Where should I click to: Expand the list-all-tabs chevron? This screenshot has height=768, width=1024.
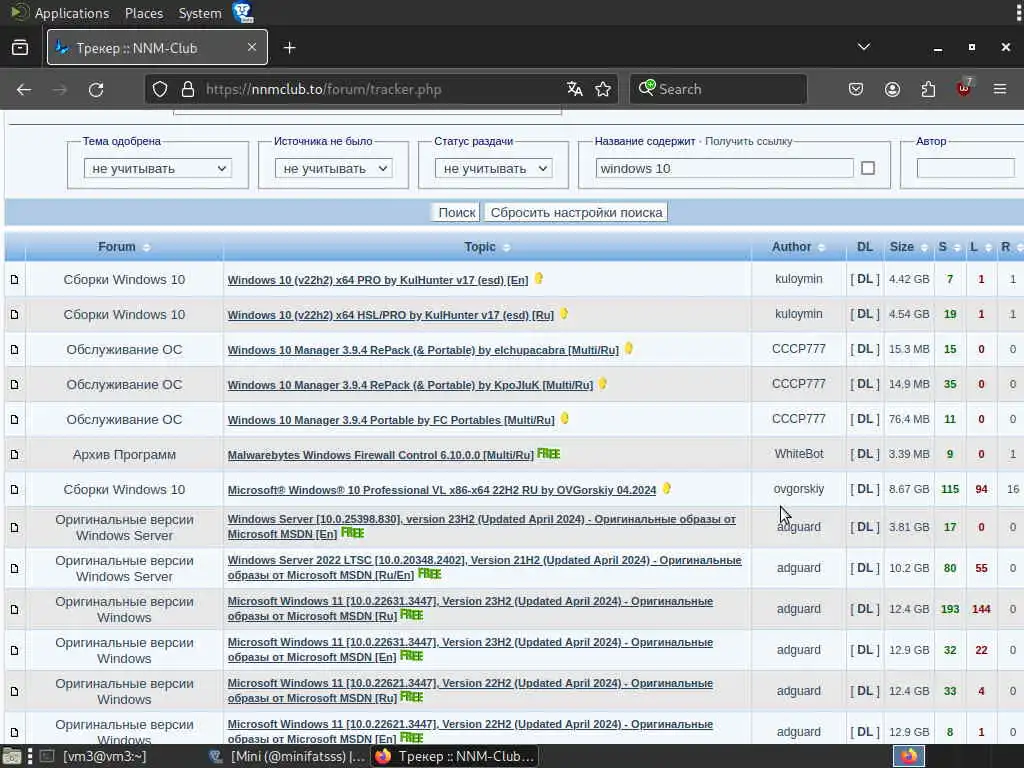(863, 47)
